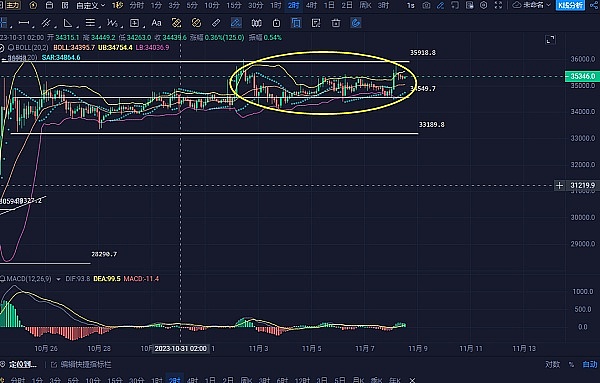Click the location pin icon at bottom left
This screenshot has height=383, width=600.
tap(3, 364)
